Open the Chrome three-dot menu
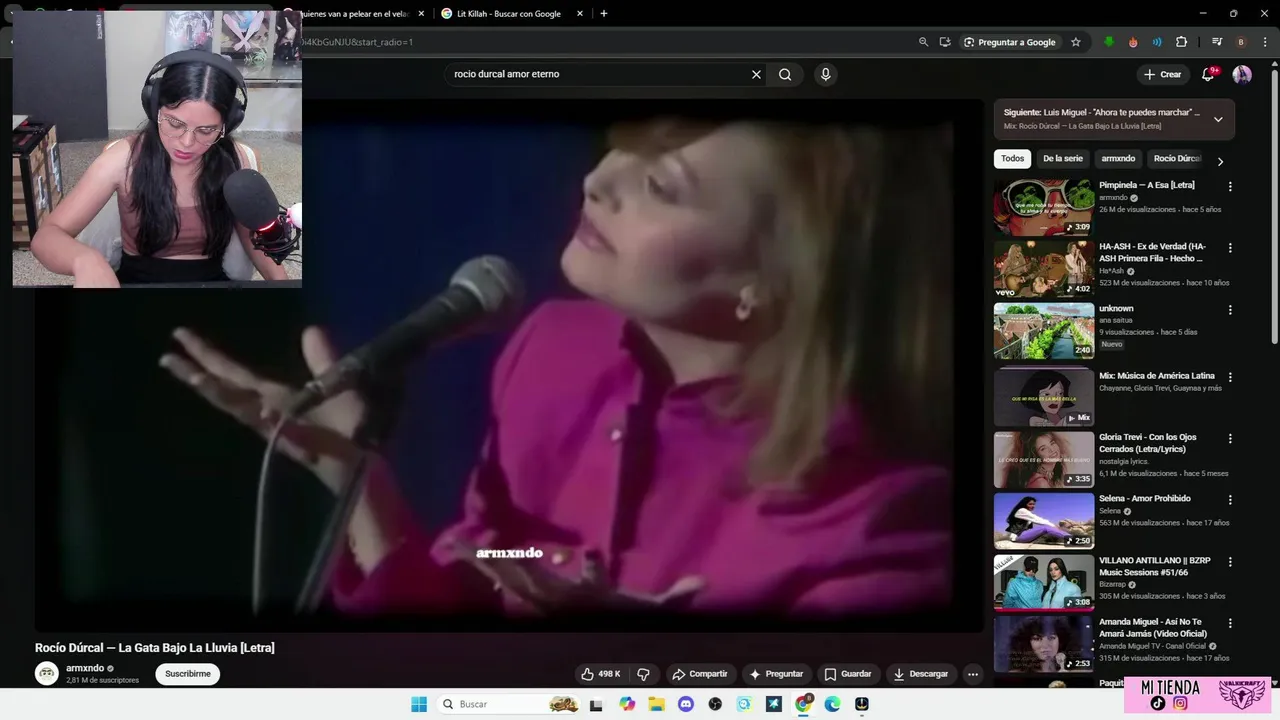The image size is (1280, 720). tap(1264, 42)
